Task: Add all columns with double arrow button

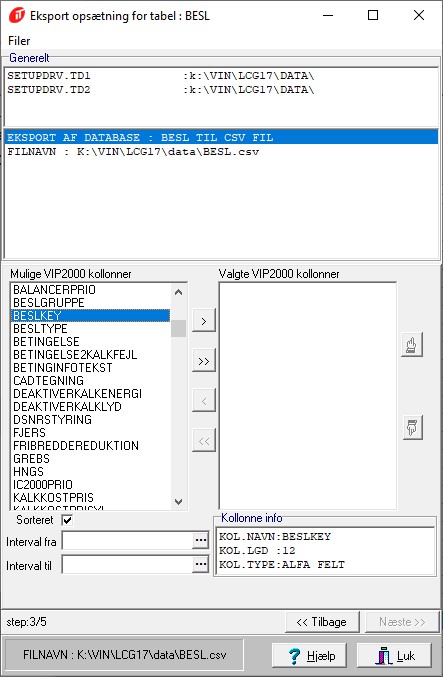Action: (204, 361)
